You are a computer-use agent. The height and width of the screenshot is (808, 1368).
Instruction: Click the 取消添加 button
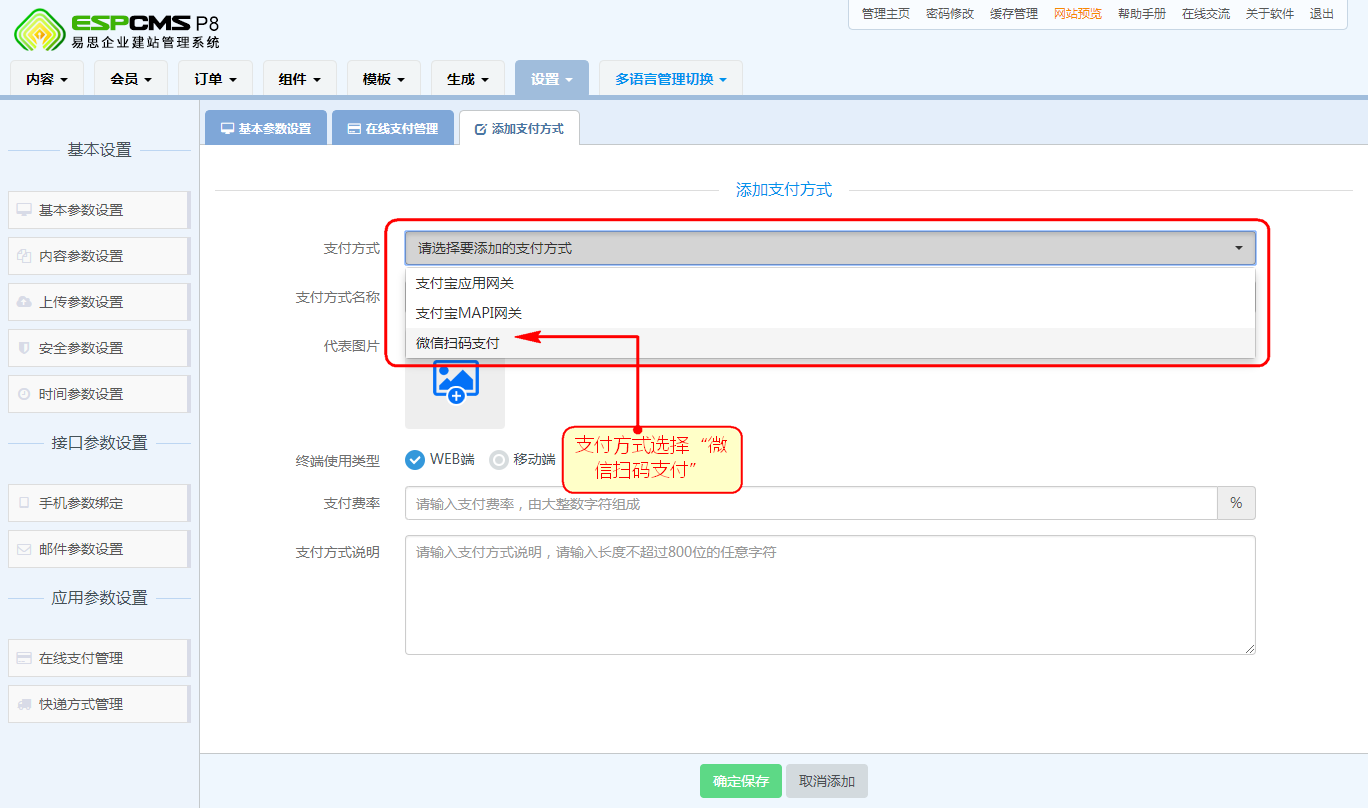[x=827, y=781]
